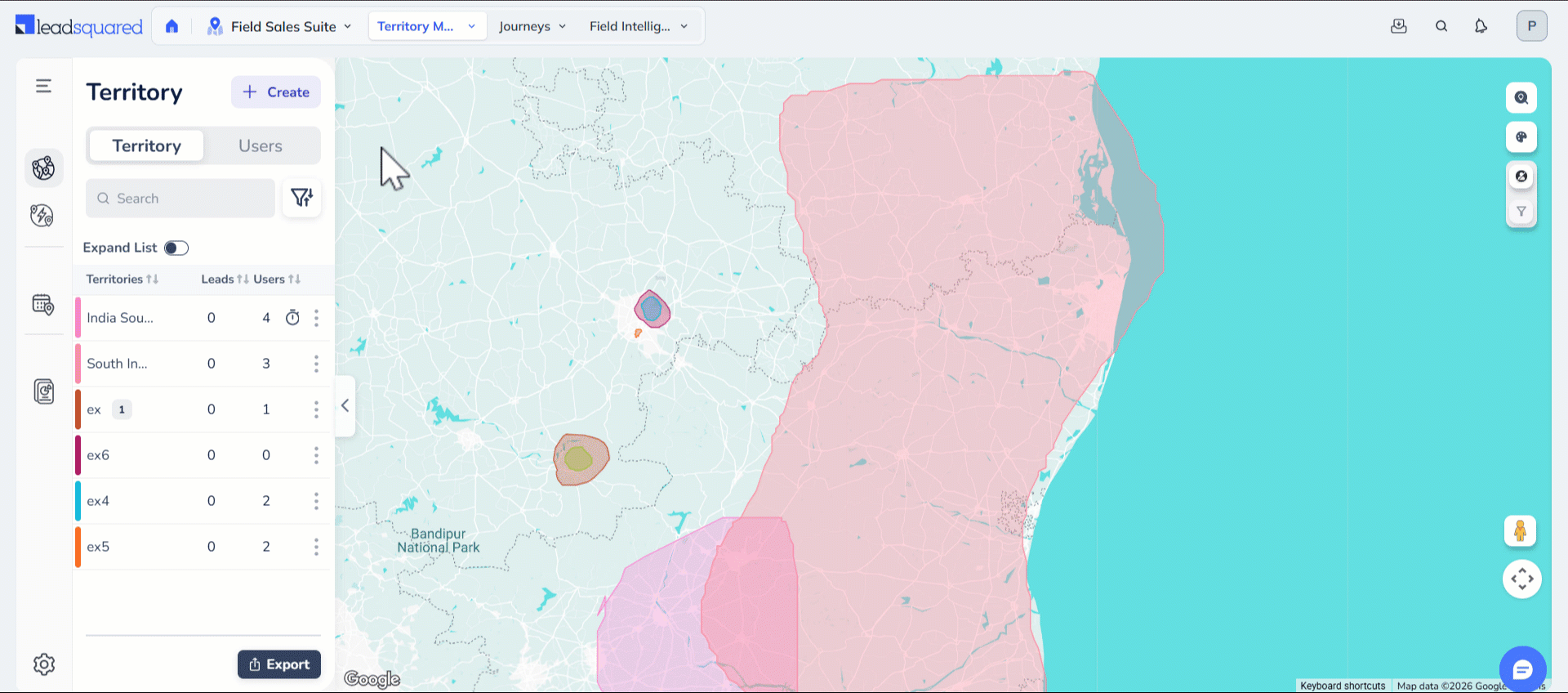Open the map color palette options
This screenshot has height=693, width=1568.
point(1521,137)
